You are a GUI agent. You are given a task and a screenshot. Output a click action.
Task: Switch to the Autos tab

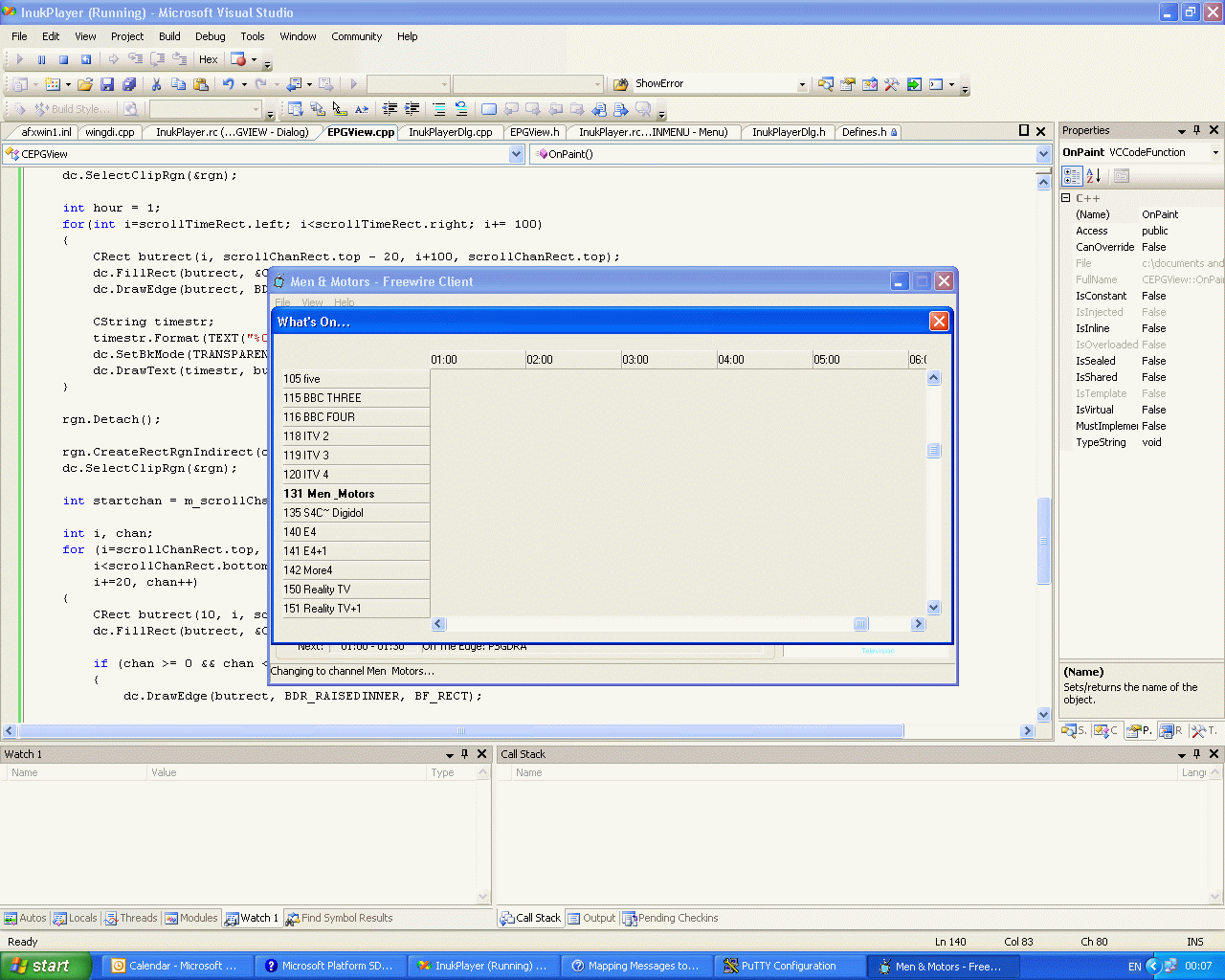[25, 918]
